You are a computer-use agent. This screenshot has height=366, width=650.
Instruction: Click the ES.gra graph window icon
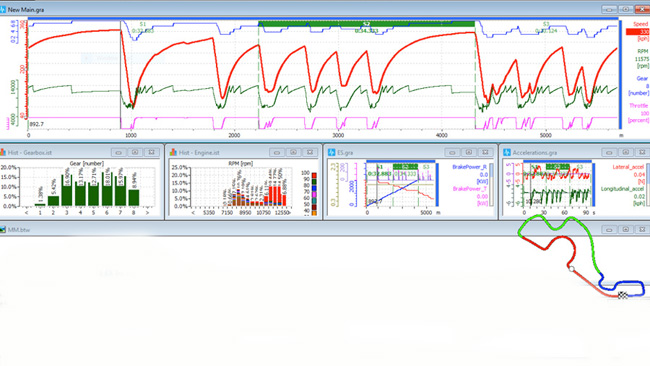click(x=332, y=153)
